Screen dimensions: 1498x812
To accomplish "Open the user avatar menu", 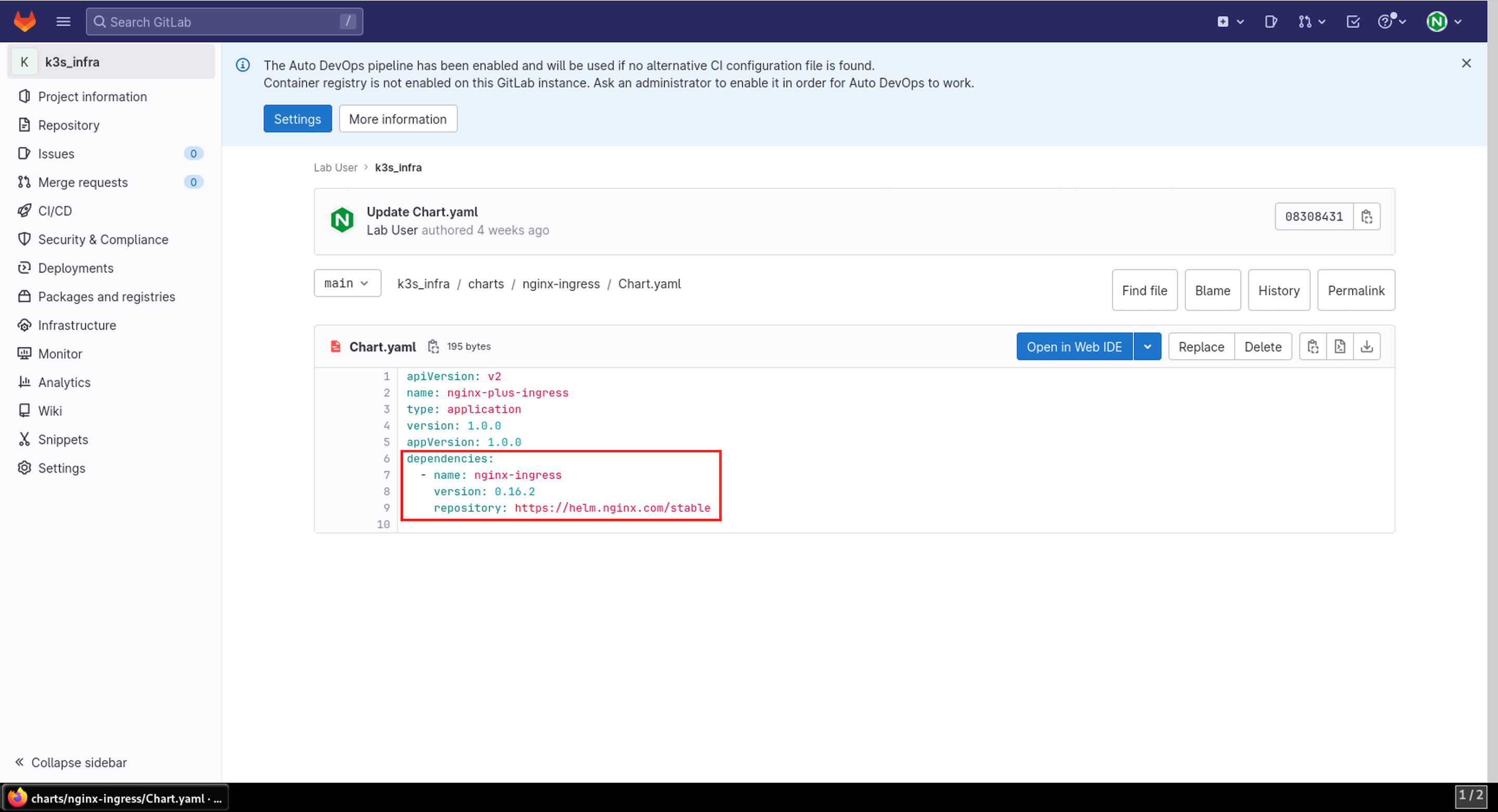I will [x=1444, y=21].
